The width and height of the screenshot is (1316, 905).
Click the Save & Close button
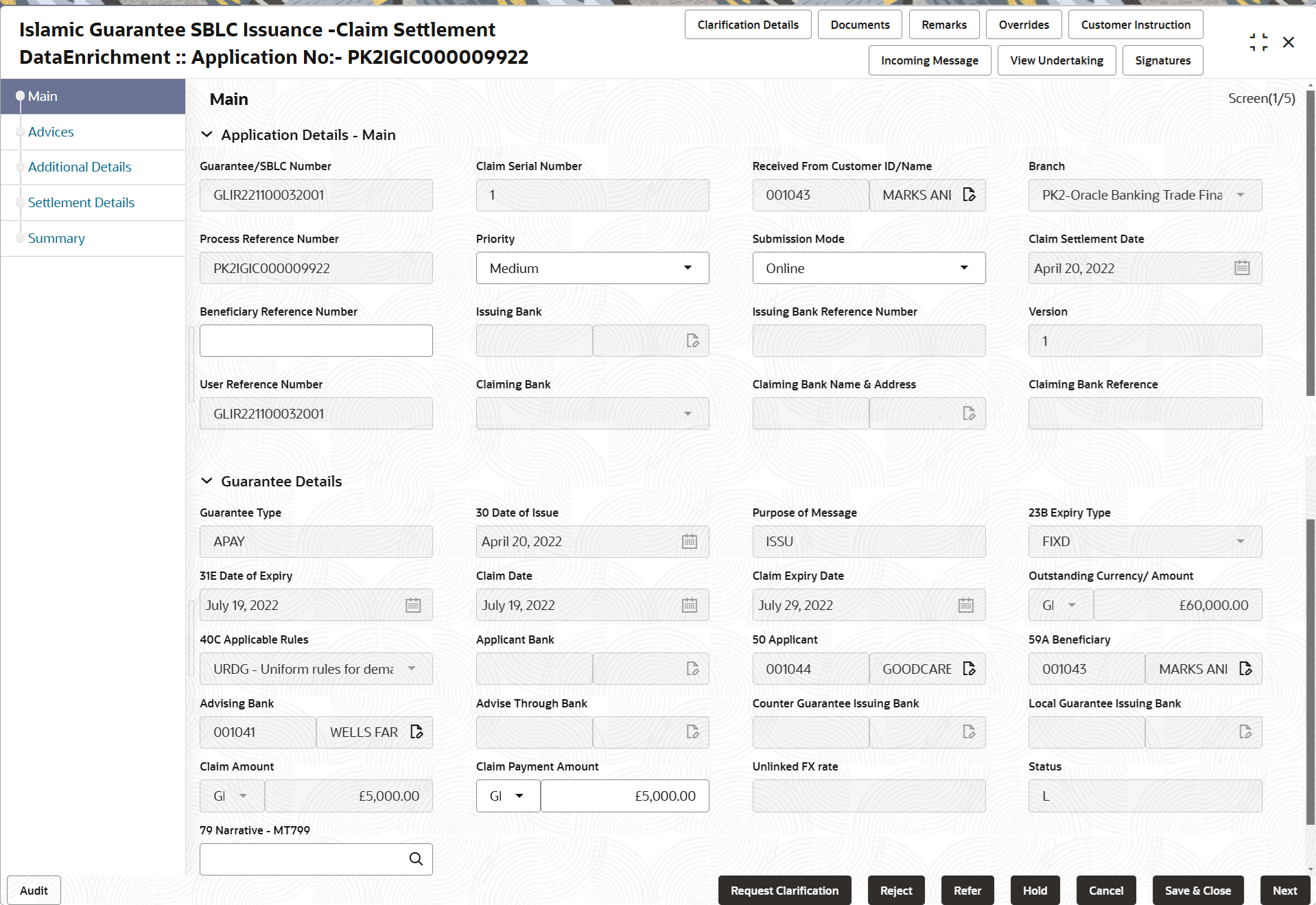coord(1198,891)
